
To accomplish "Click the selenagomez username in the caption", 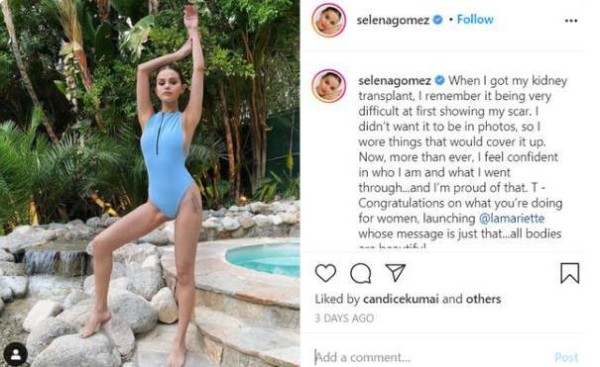I will [x=395, y=81].
